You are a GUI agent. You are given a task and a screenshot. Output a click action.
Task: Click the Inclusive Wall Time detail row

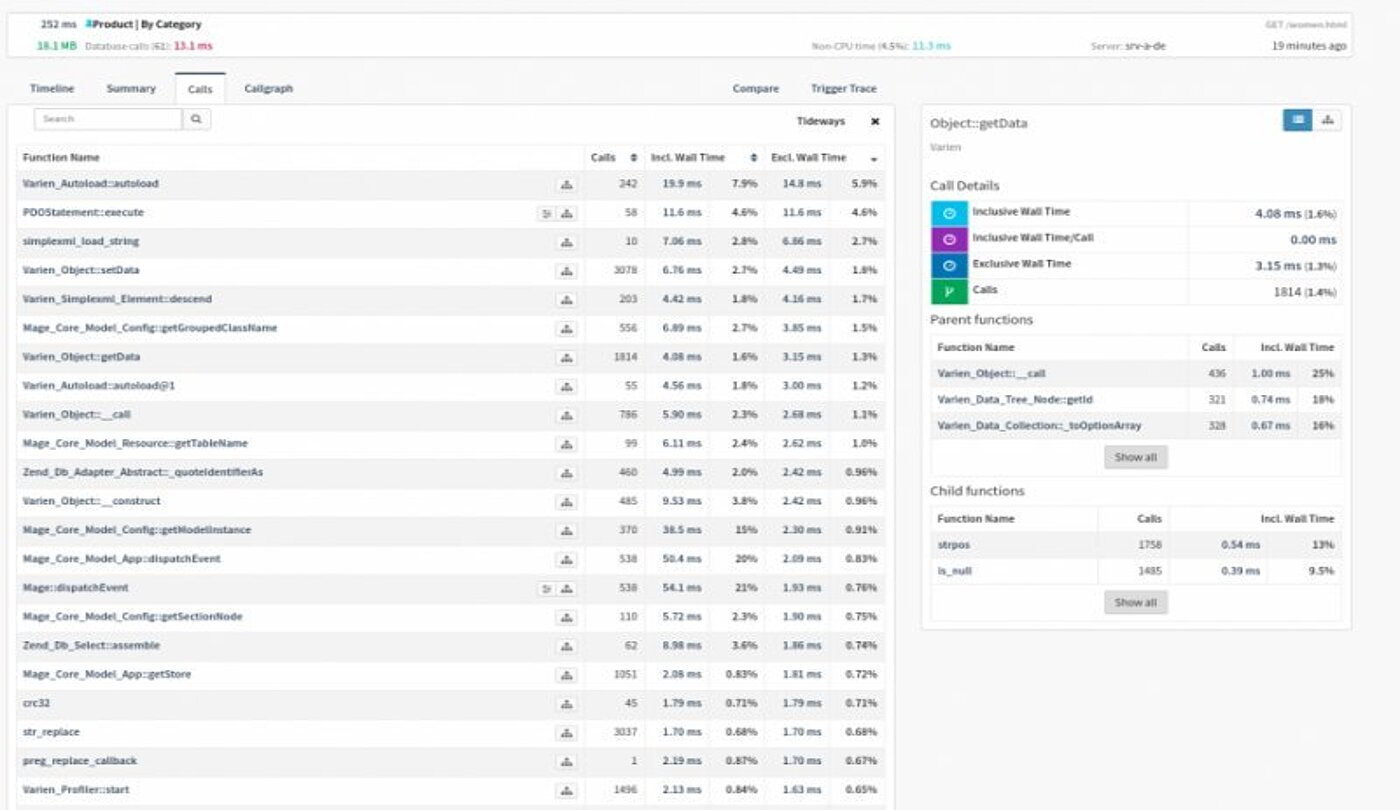(1136, 213)
